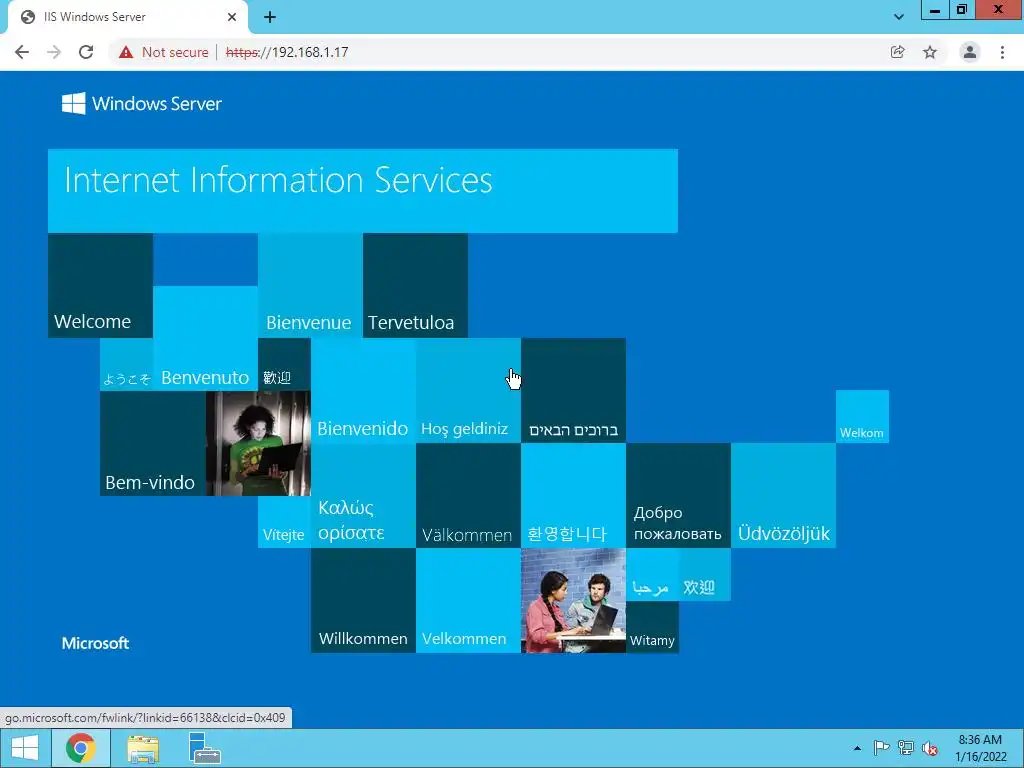The image size is (1024, 768).
Task: Open the Windows Start button
Action: [25, 748]
